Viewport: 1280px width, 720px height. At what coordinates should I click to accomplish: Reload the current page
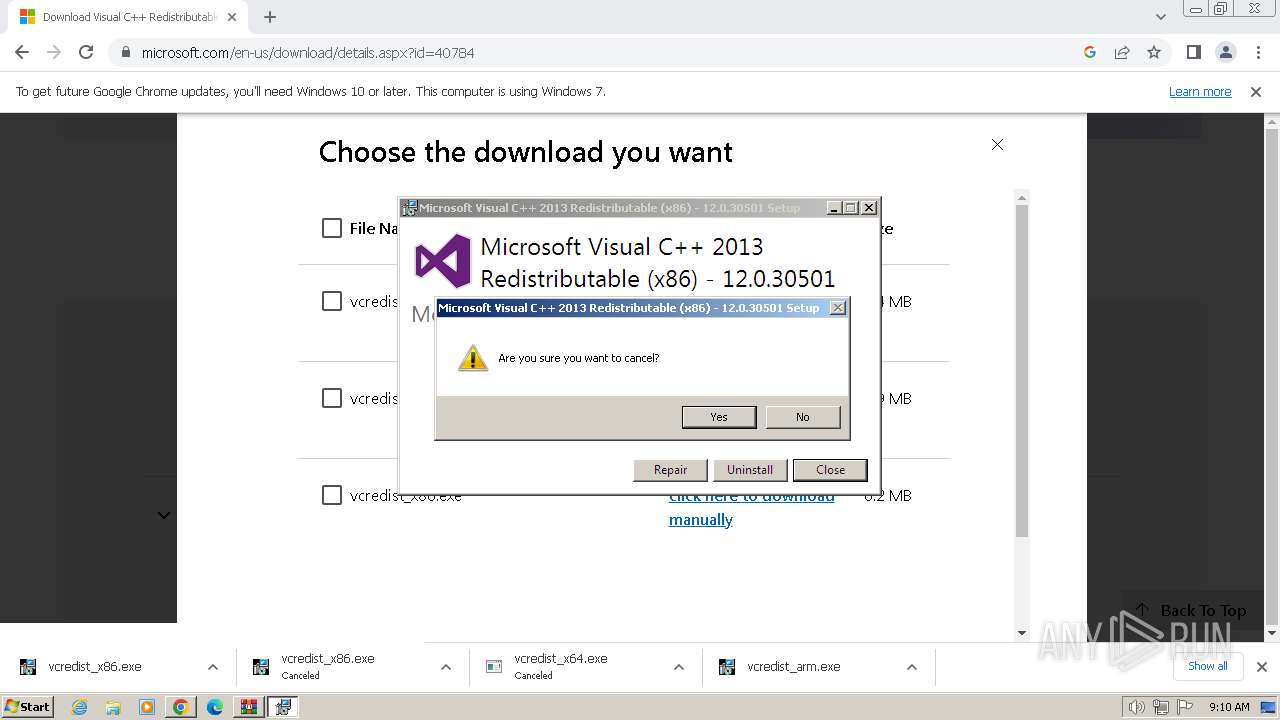coord(86,52)
